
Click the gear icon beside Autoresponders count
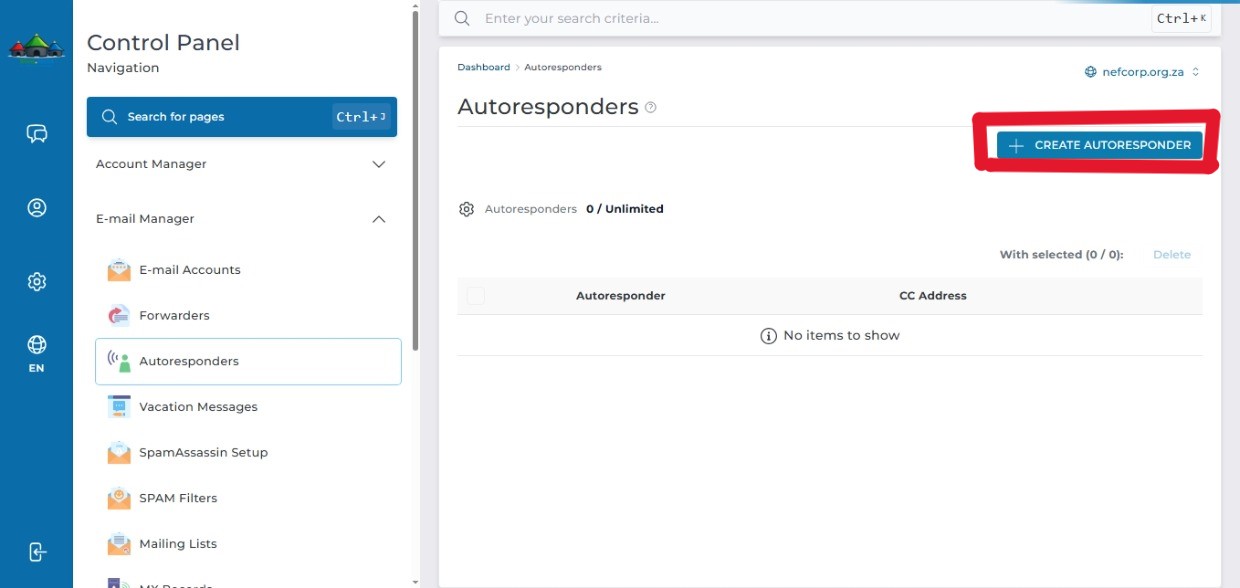[x=466, y=209]
